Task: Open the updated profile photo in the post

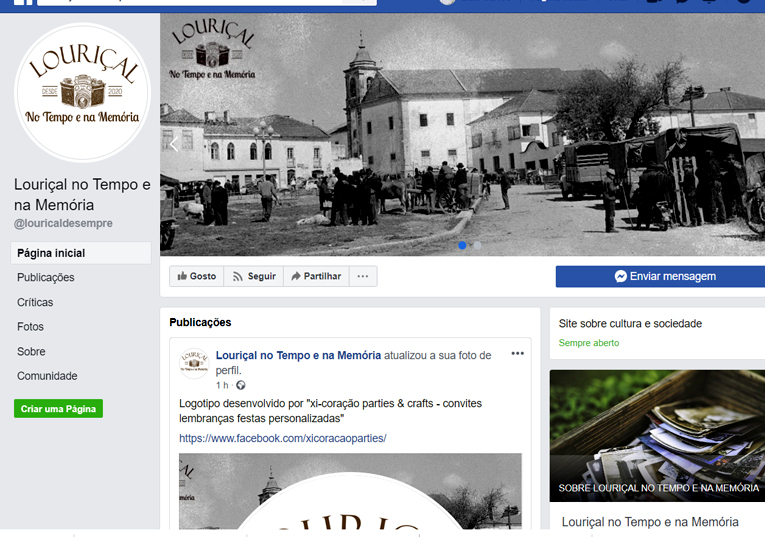Action: point(350,491)
